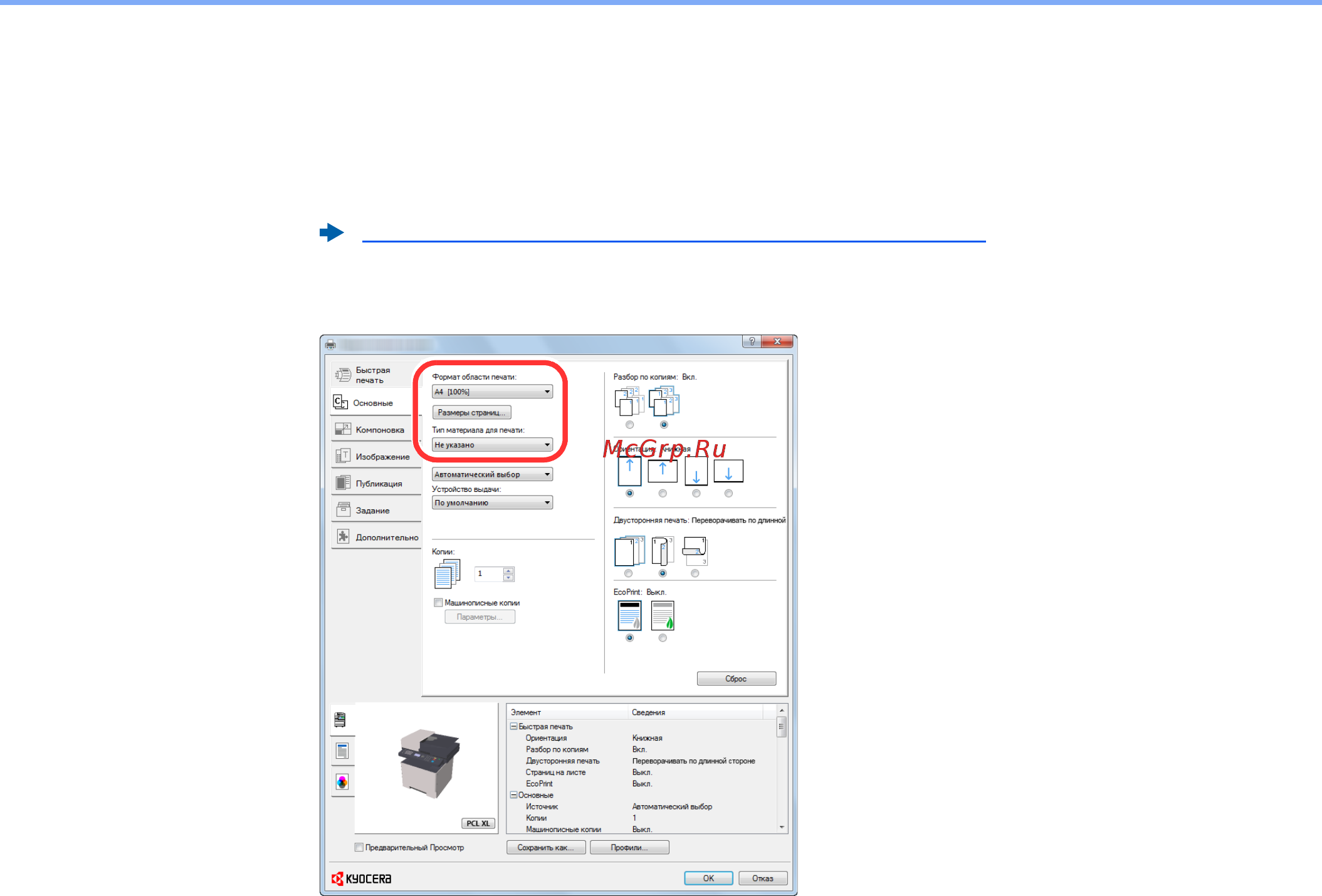Click the copies number field
Screen dimensions: 1322x896
tap(489, 573)
